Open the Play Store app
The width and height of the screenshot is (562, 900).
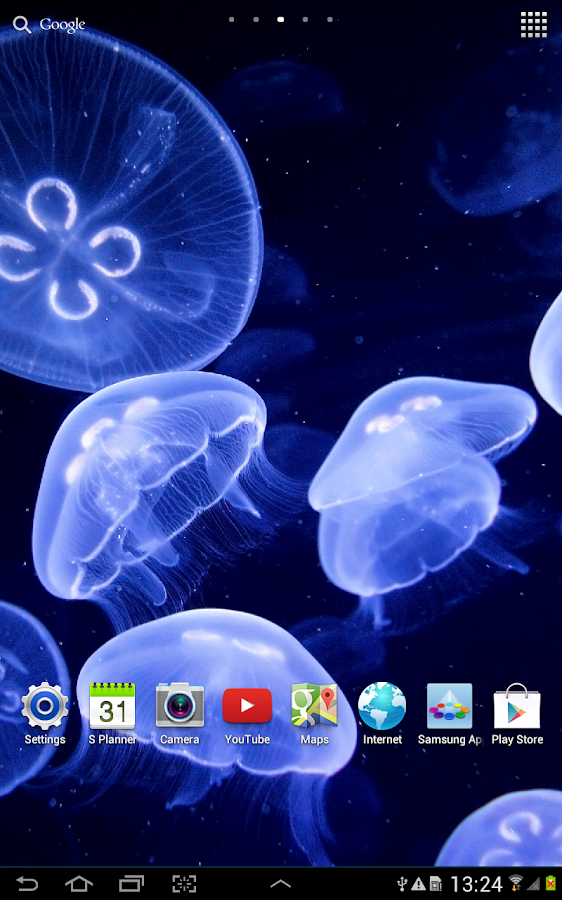click(x=517, y=713)
